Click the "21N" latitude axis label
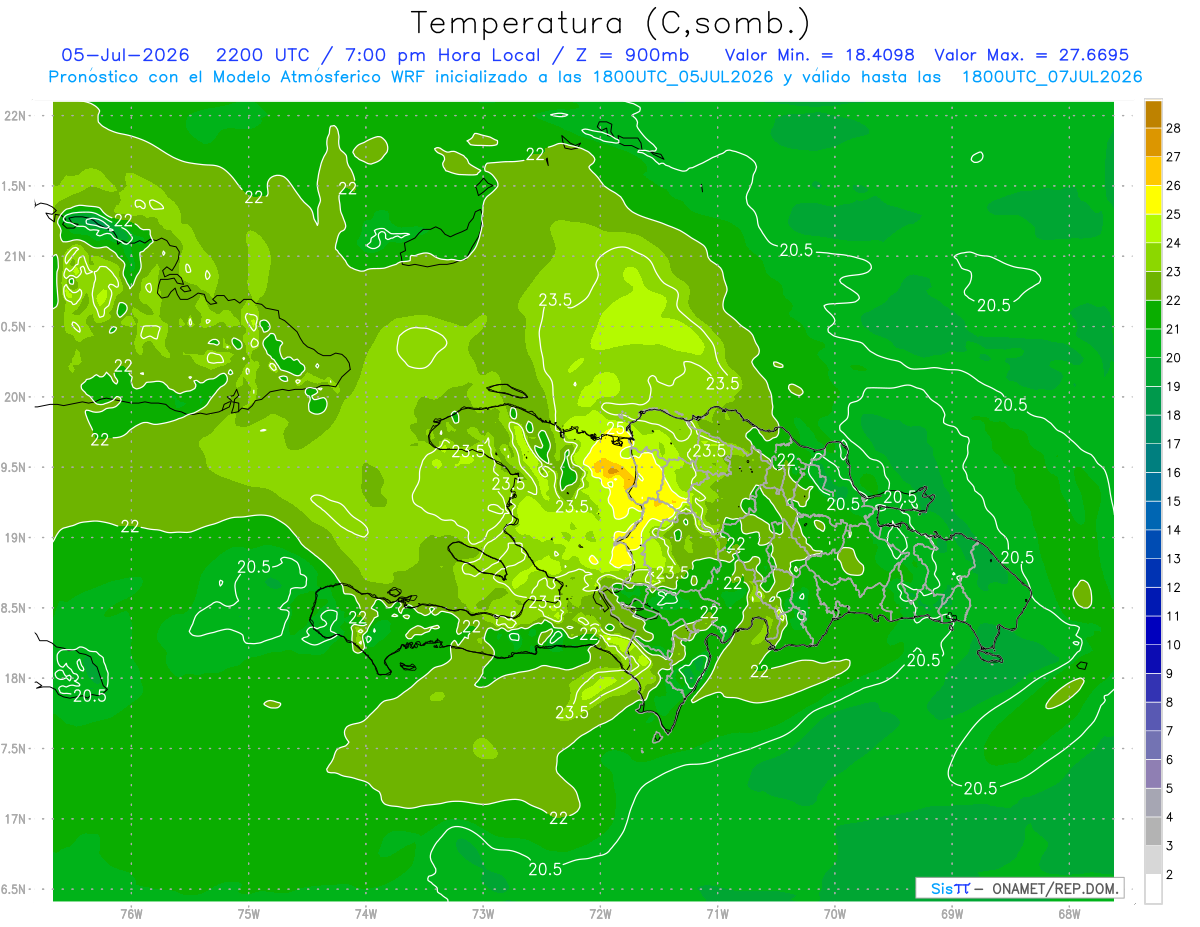 coord(15,256)
